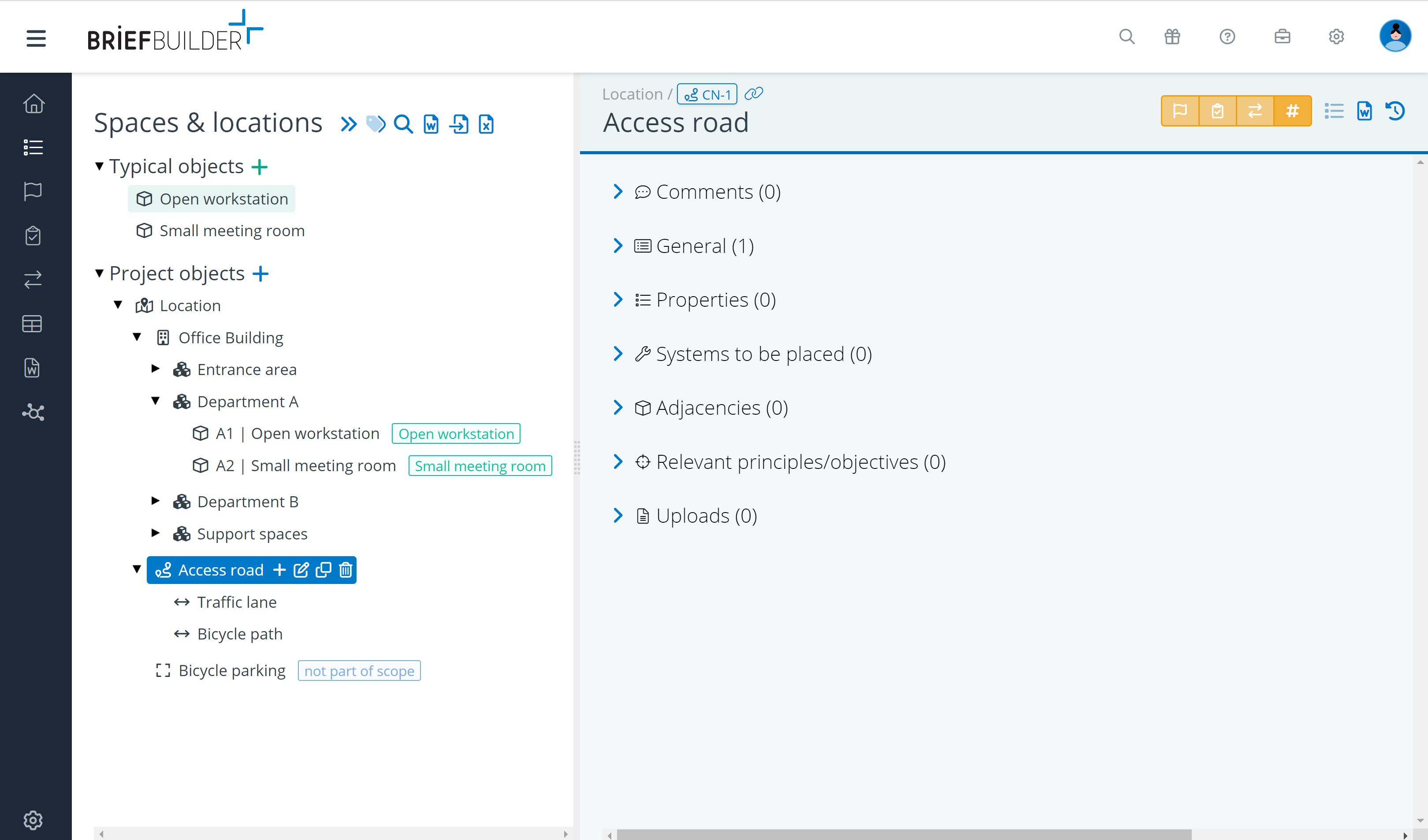Screen dimensions: 1428x840
Task: Click the CN-1 code badge
Action: [707, 94]
